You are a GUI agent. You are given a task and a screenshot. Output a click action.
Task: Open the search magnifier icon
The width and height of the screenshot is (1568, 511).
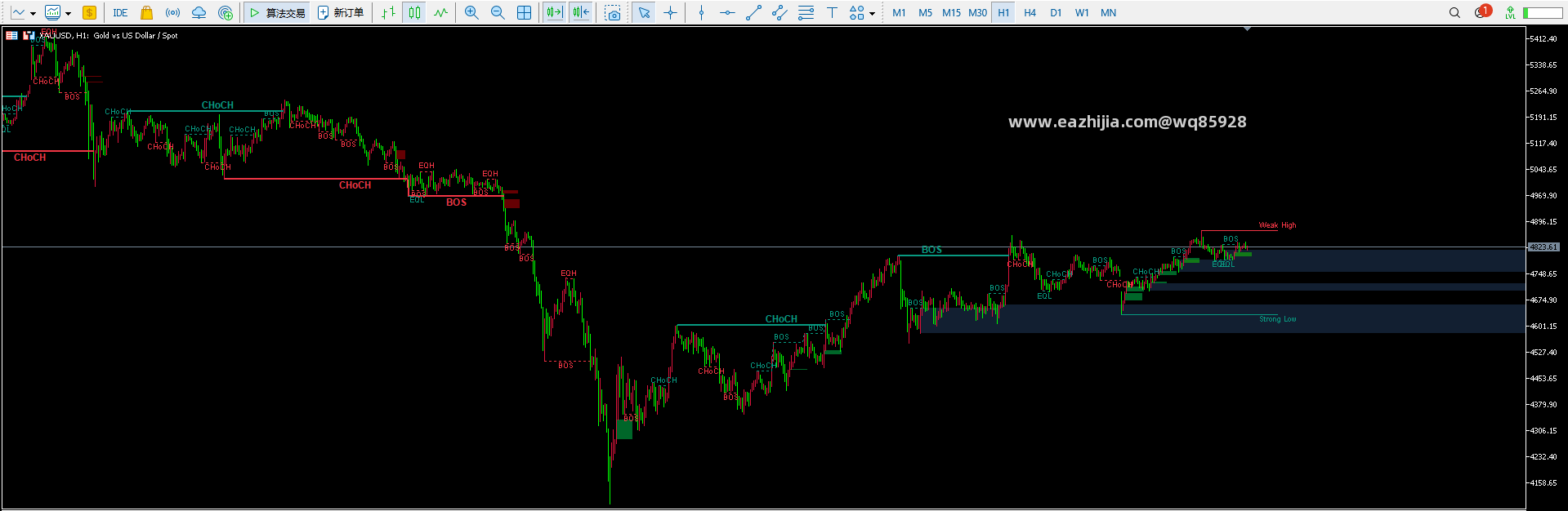[x=1454, y=12]
